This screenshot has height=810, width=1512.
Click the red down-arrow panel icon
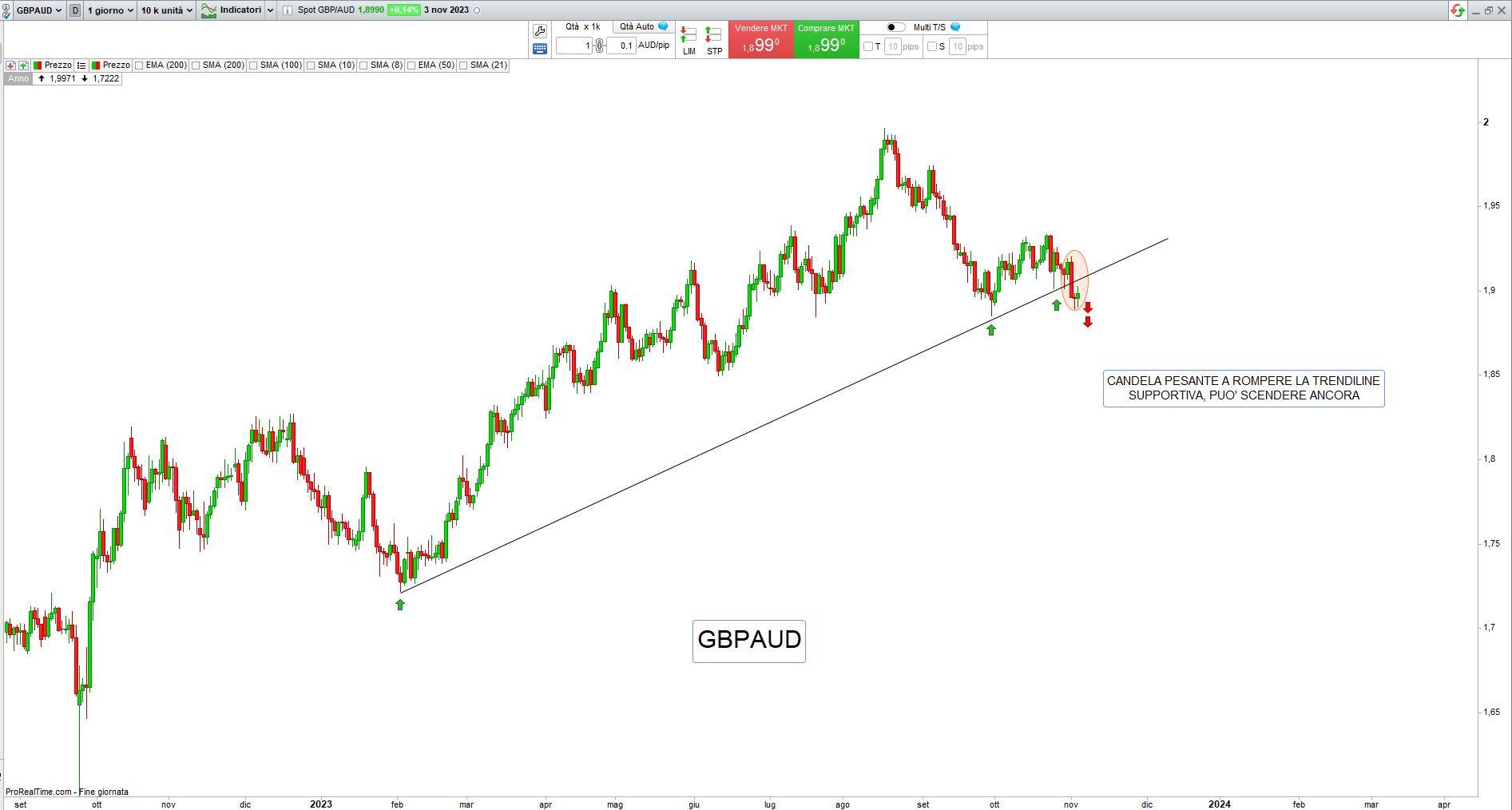11,66
